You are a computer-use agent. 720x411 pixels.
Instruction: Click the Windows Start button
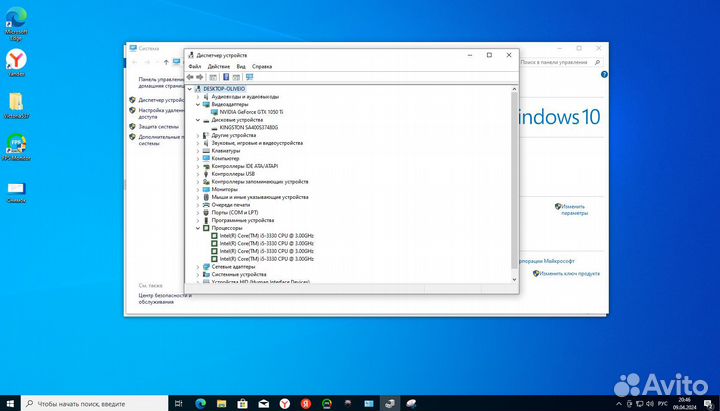(10, 404)
